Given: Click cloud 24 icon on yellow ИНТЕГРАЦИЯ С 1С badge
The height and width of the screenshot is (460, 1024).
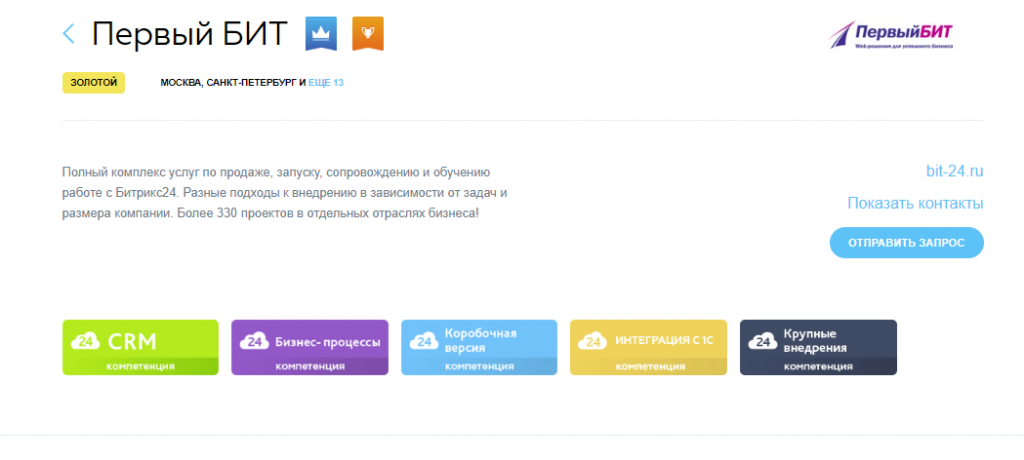Looking at the screenshot, I should [x=593, y=341].
